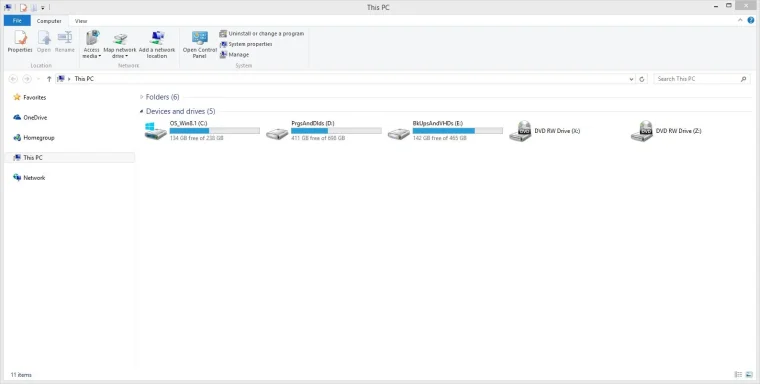Expand the Folders (6) group
Image resolution: width=760 pixels, height=384 pixels.
click(x=142, y=97)
